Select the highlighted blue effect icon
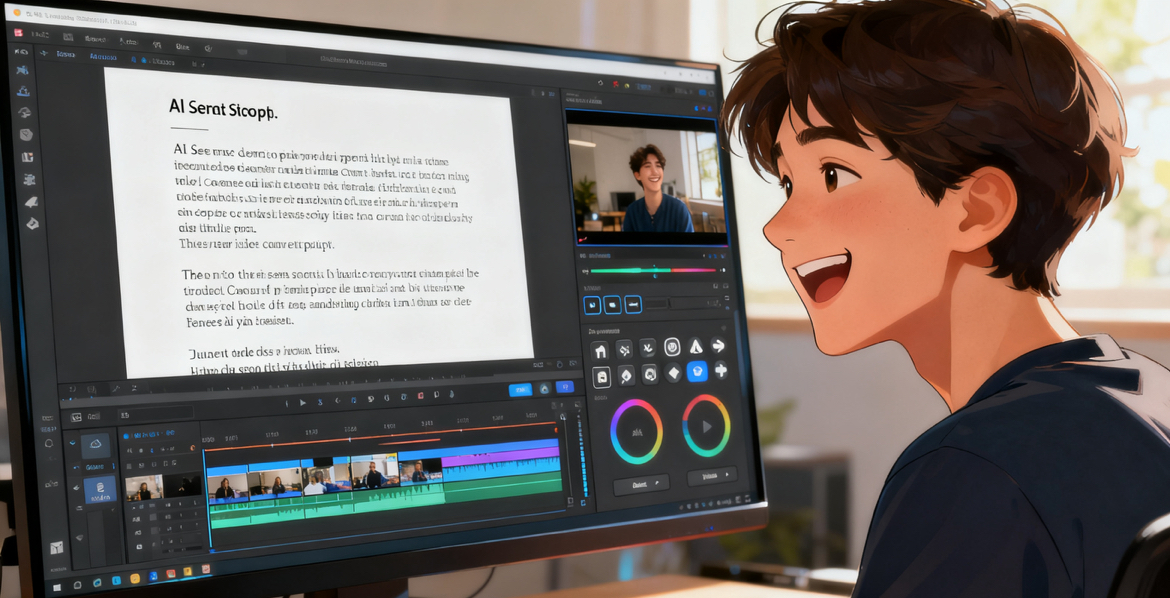 [x=697, y=372]
